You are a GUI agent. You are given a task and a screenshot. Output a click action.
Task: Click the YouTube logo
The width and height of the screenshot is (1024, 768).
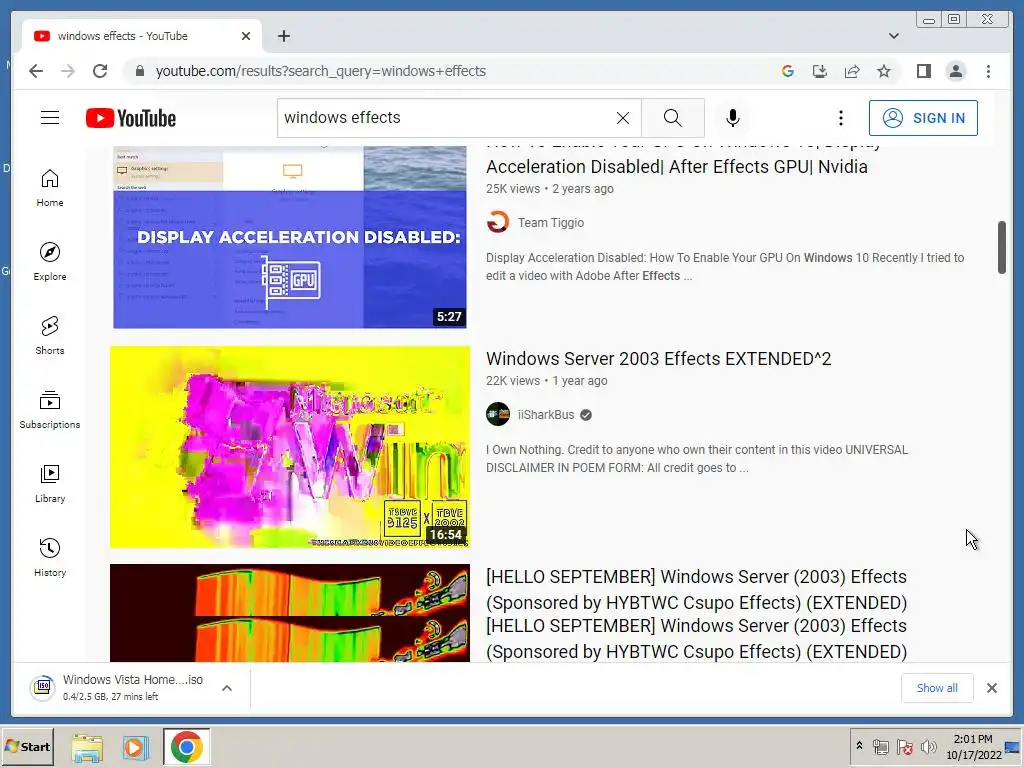click(131, 118)
